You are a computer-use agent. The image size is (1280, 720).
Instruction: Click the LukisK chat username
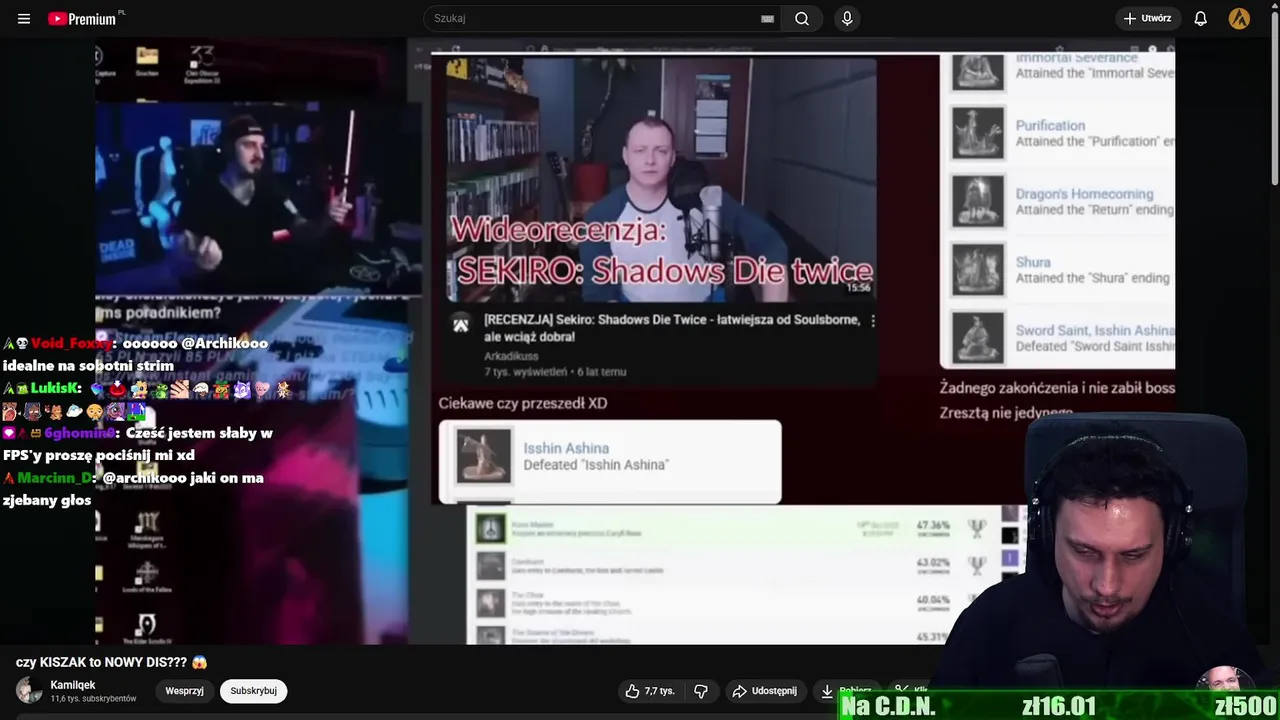tap(54, 388)
